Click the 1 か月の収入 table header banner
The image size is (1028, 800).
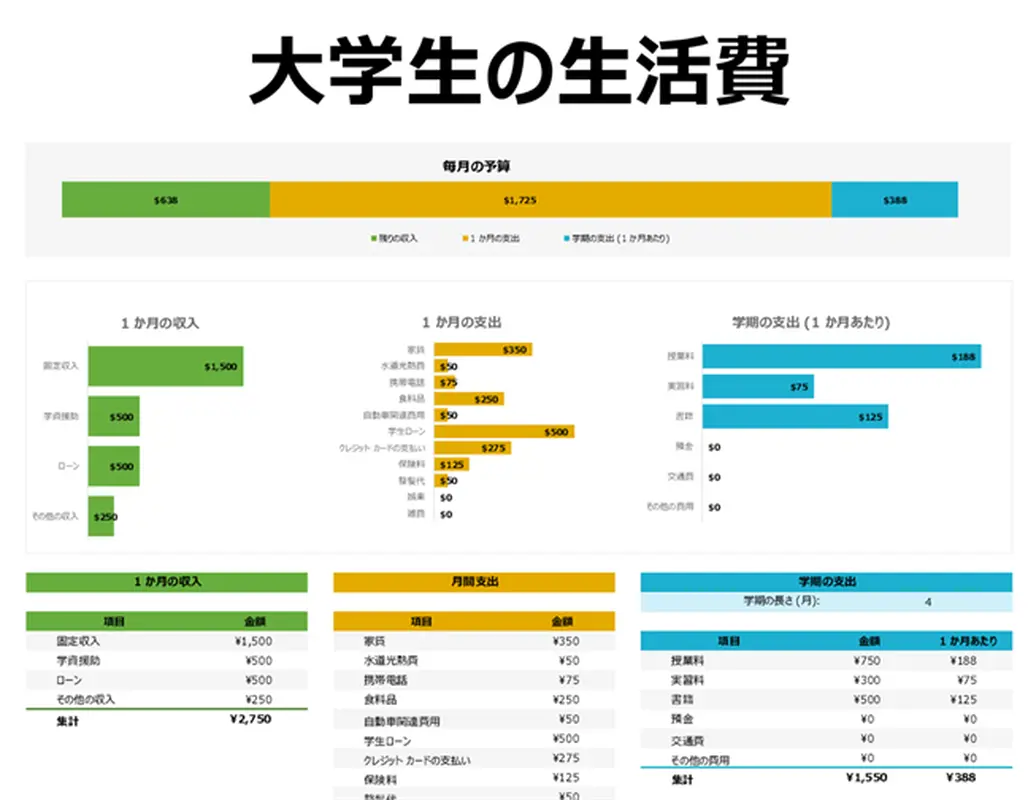pyautogui.click(x=166, y=581)
